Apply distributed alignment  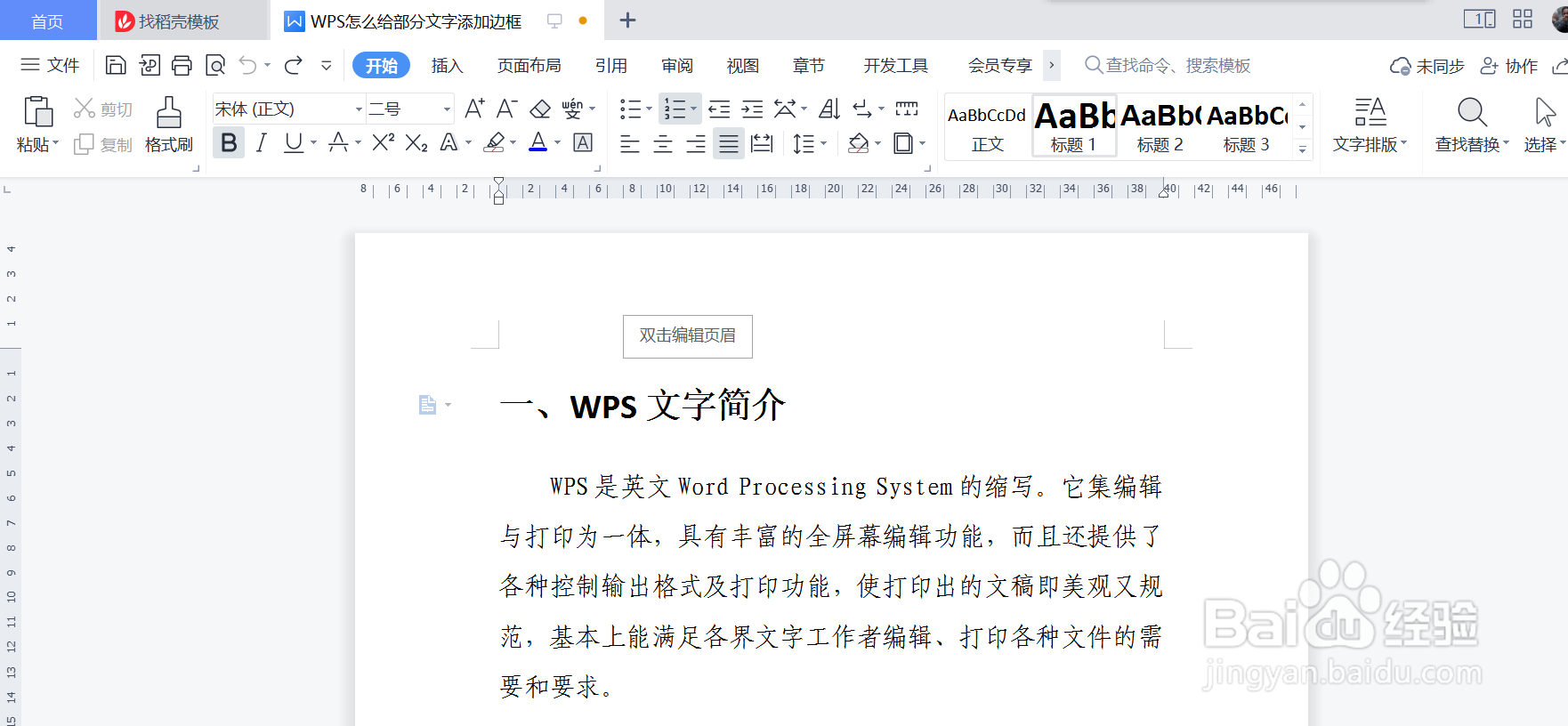(x=762, y=143)
